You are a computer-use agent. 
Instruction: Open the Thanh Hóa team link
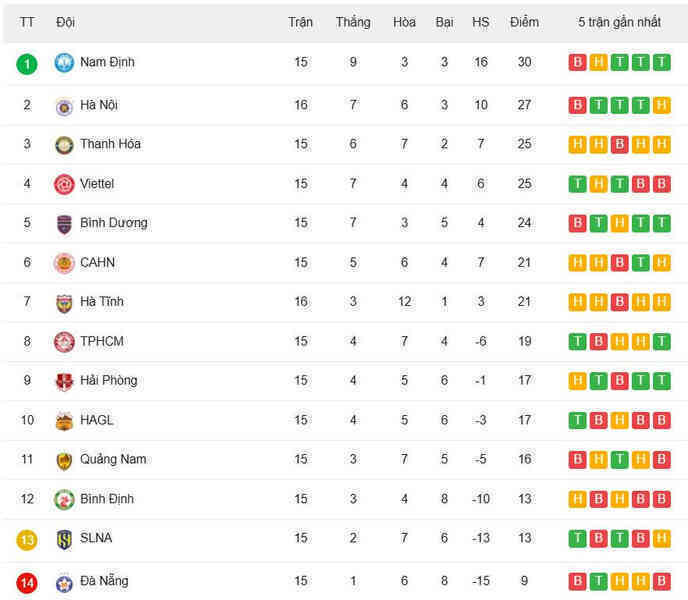110,144
